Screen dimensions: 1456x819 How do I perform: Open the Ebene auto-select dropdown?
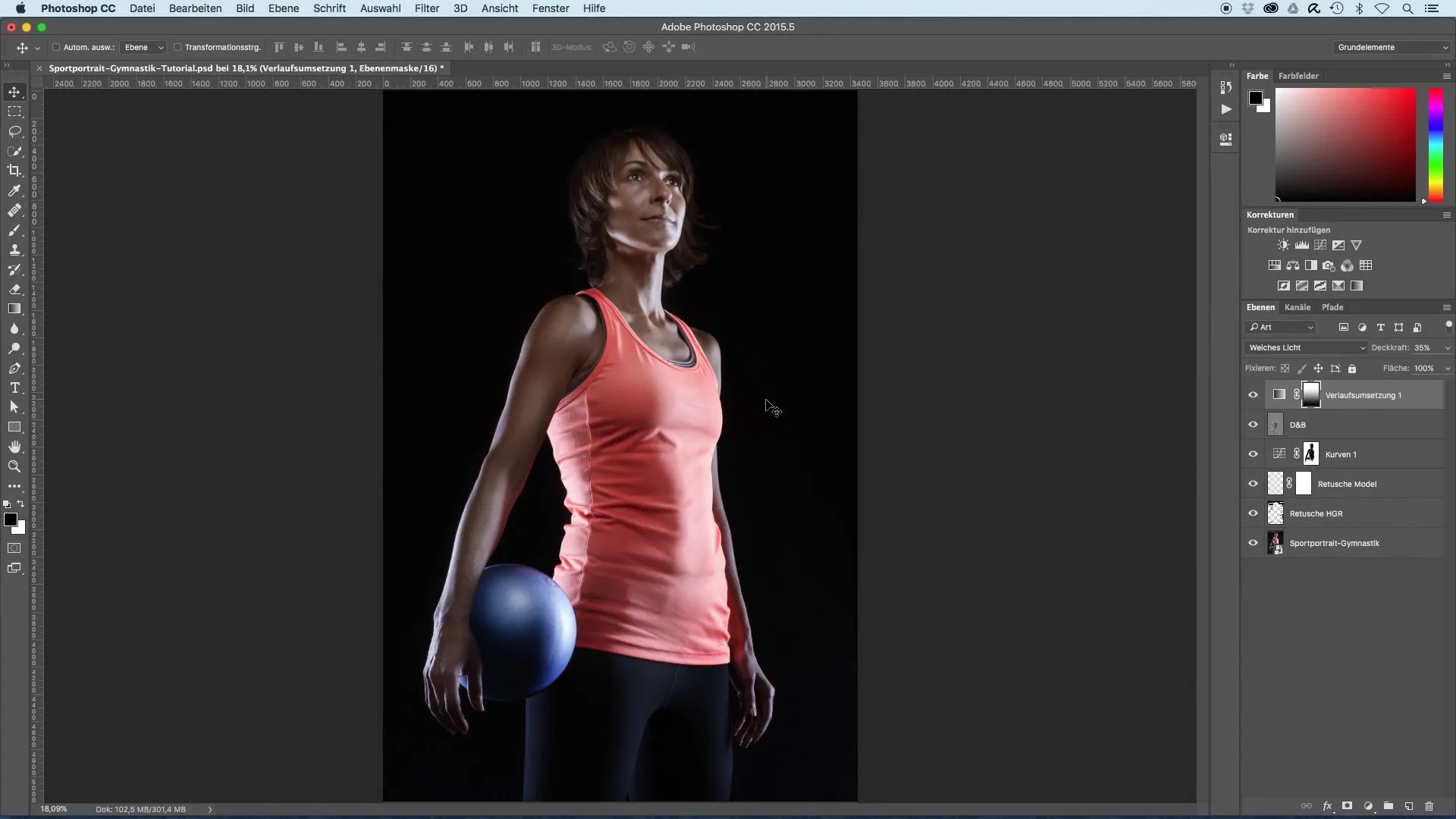pos(143,47)
